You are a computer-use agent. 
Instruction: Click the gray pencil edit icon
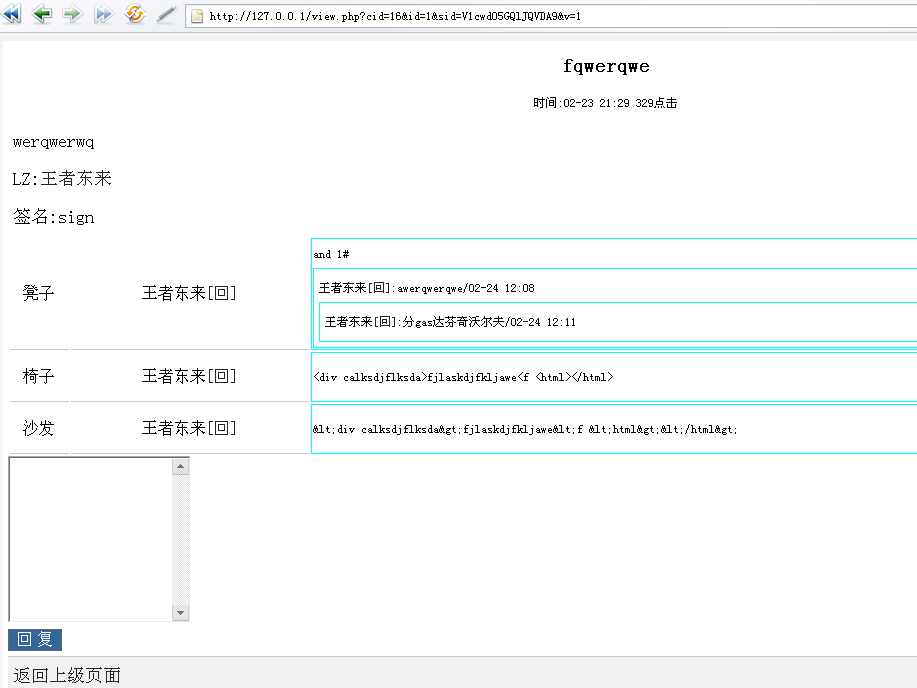(x=166, y=15)
